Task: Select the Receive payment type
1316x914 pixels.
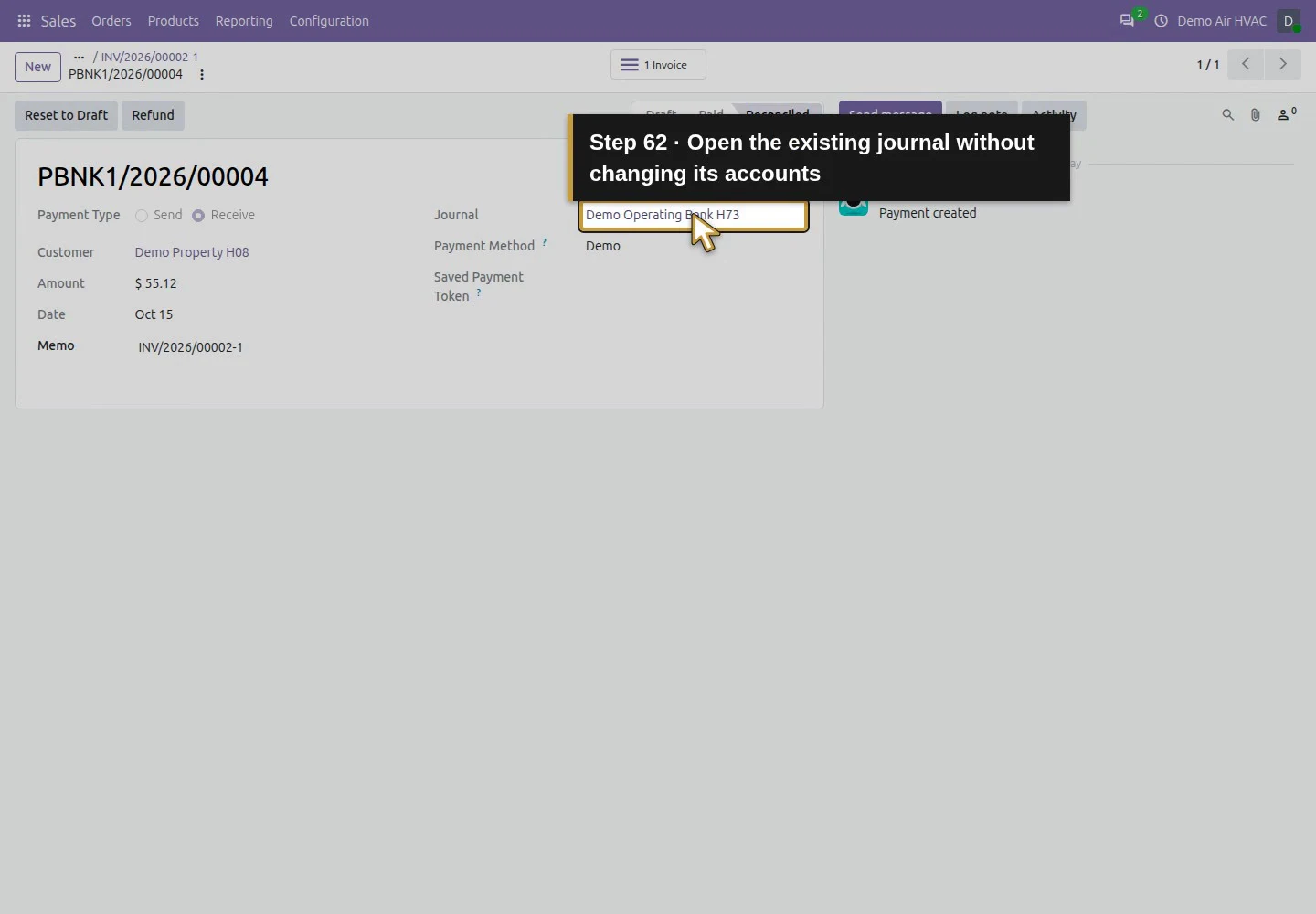Action: click(198, 216)
